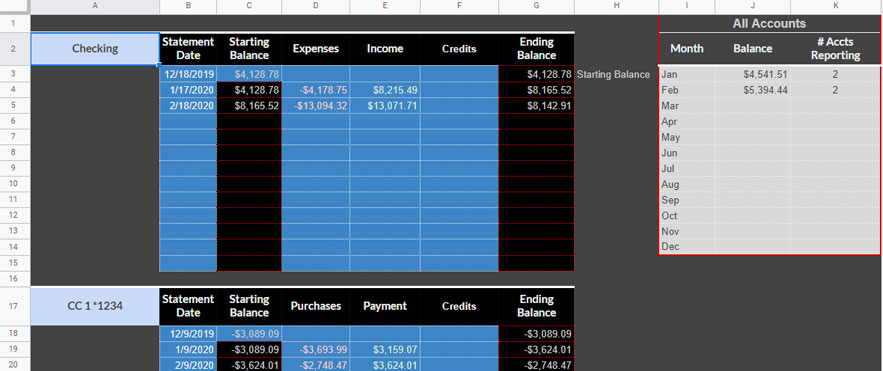Click the -$4,178.75 expenses cell
This screenshot has width=883, height=371.
(x=315, y=90)
